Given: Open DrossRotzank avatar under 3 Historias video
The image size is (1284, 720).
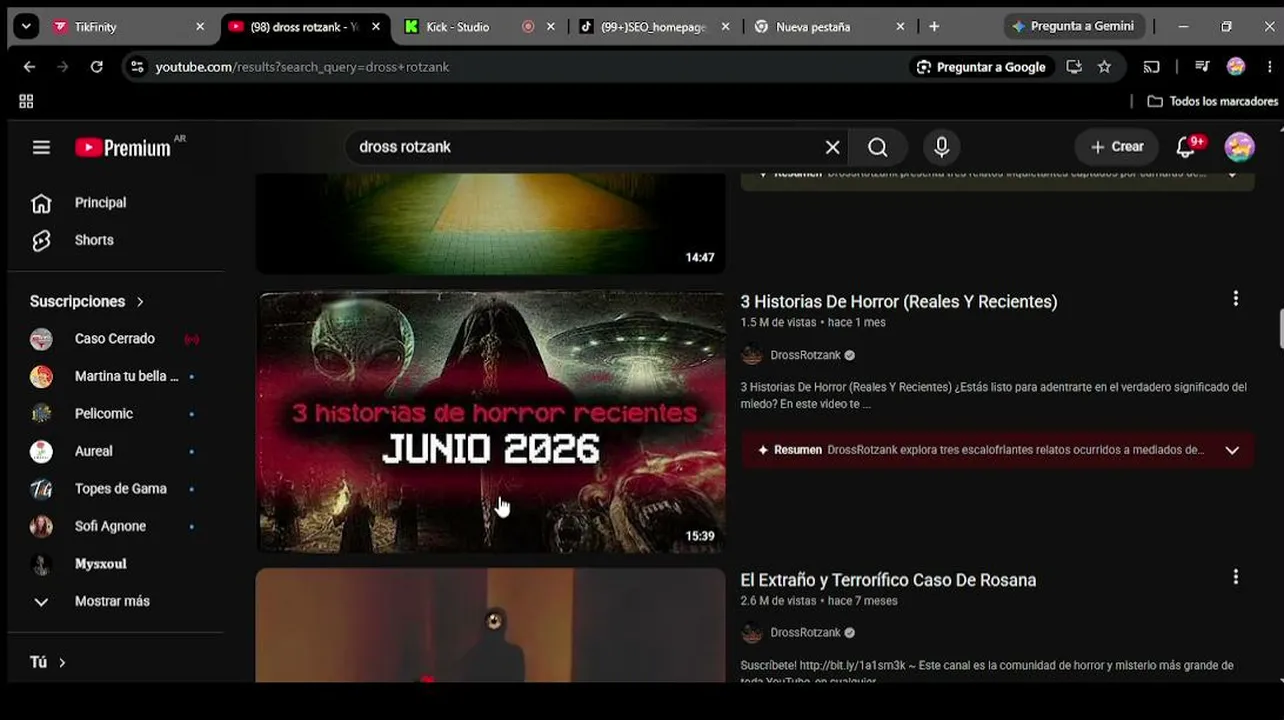Looking at the screenshot, I should coord(752,355).
